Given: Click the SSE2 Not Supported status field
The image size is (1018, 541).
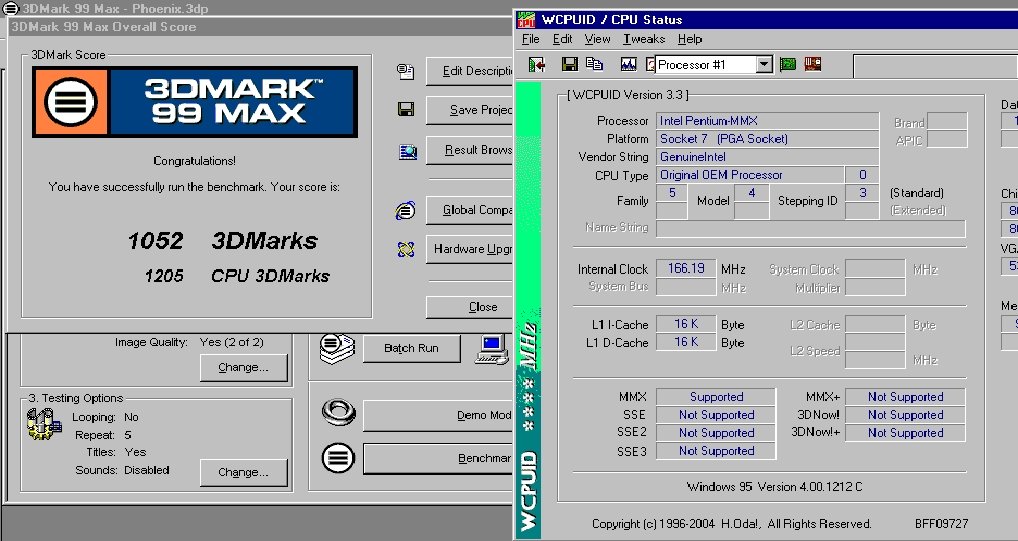Looking at the screenshot, I should click(716, 433).
